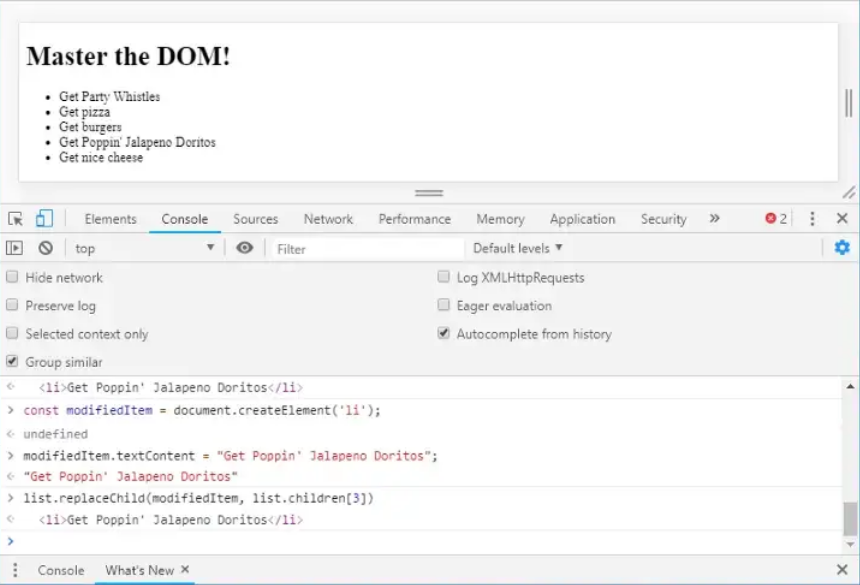Activate the inspect element picker tool
Screen dimensions: 860x585
(15, 219)
